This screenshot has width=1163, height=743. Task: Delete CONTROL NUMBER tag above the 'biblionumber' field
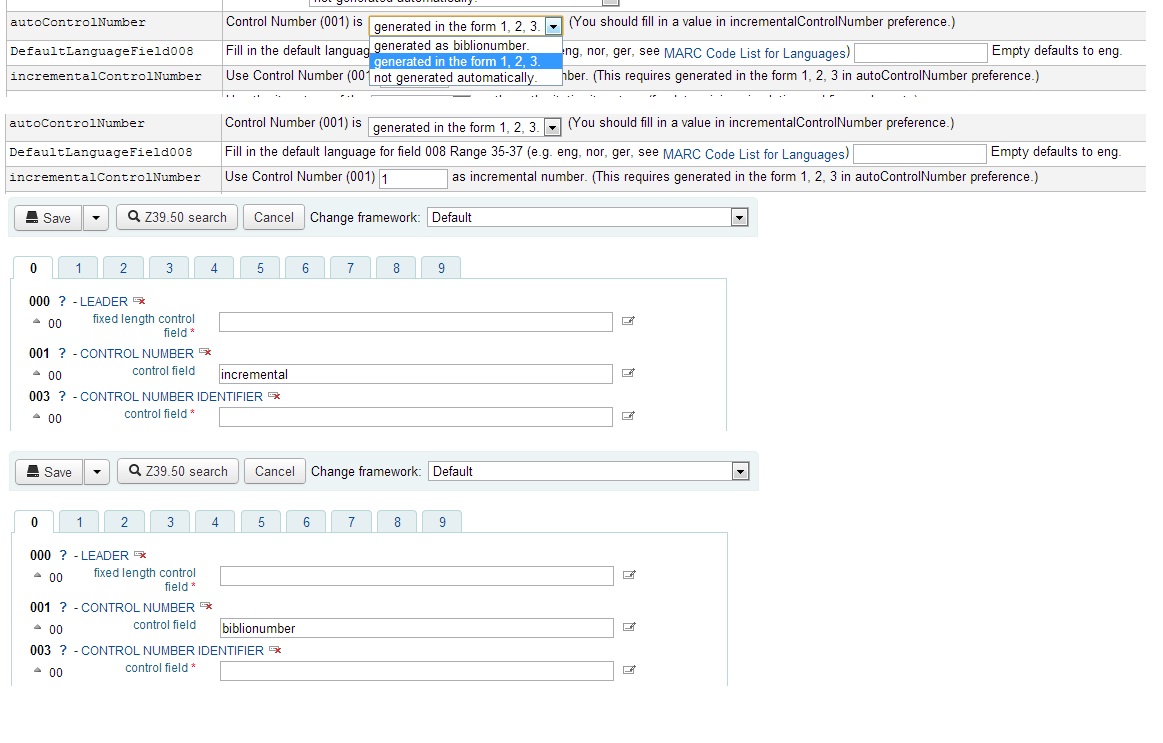coord(206,606)
